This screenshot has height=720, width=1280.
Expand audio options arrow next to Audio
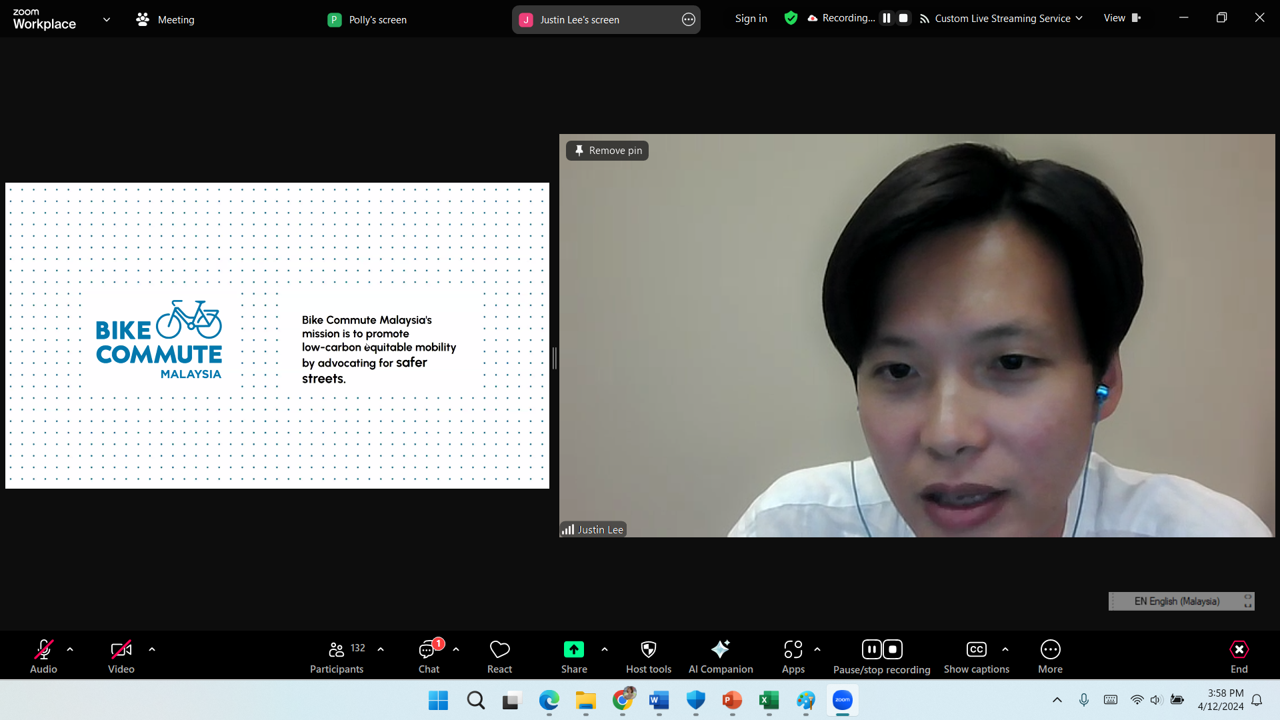(70, 650)
